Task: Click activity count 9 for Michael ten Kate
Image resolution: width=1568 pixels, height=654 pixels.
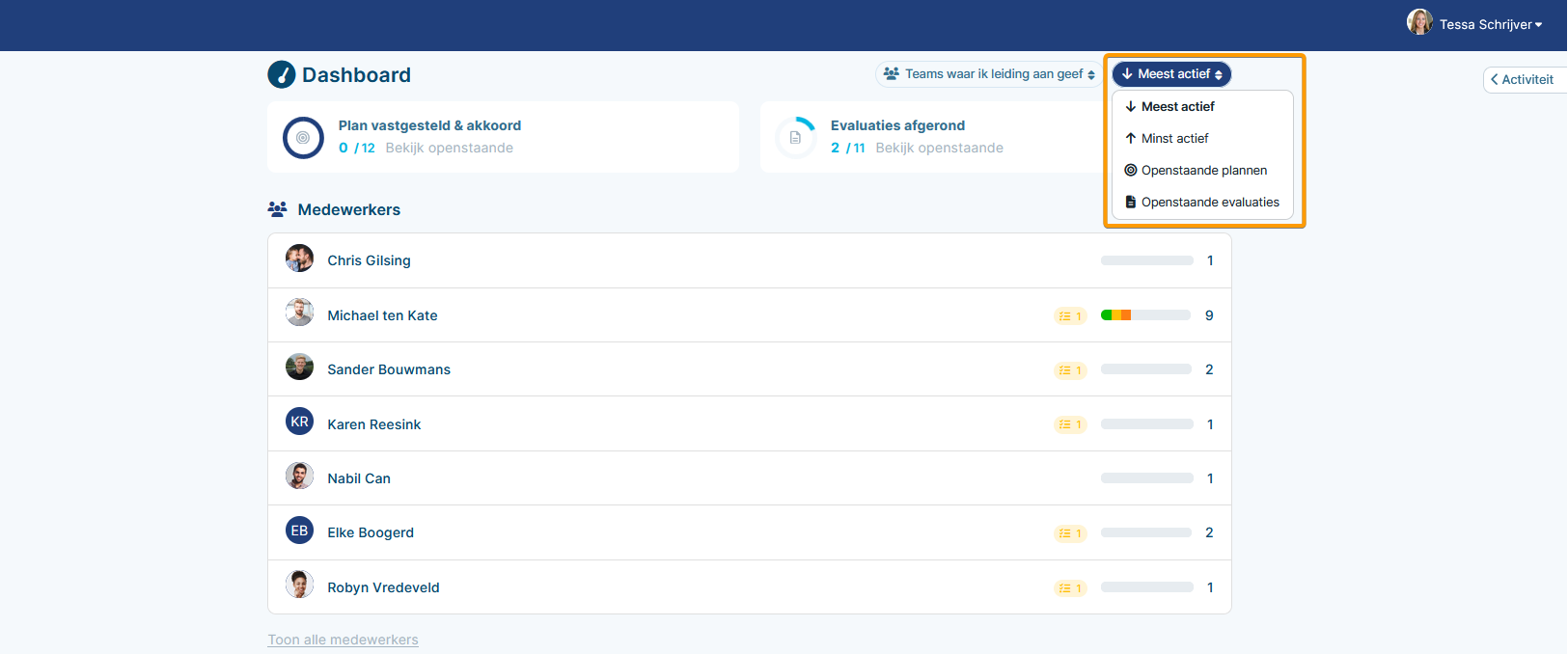Action: pos(1209,315)
